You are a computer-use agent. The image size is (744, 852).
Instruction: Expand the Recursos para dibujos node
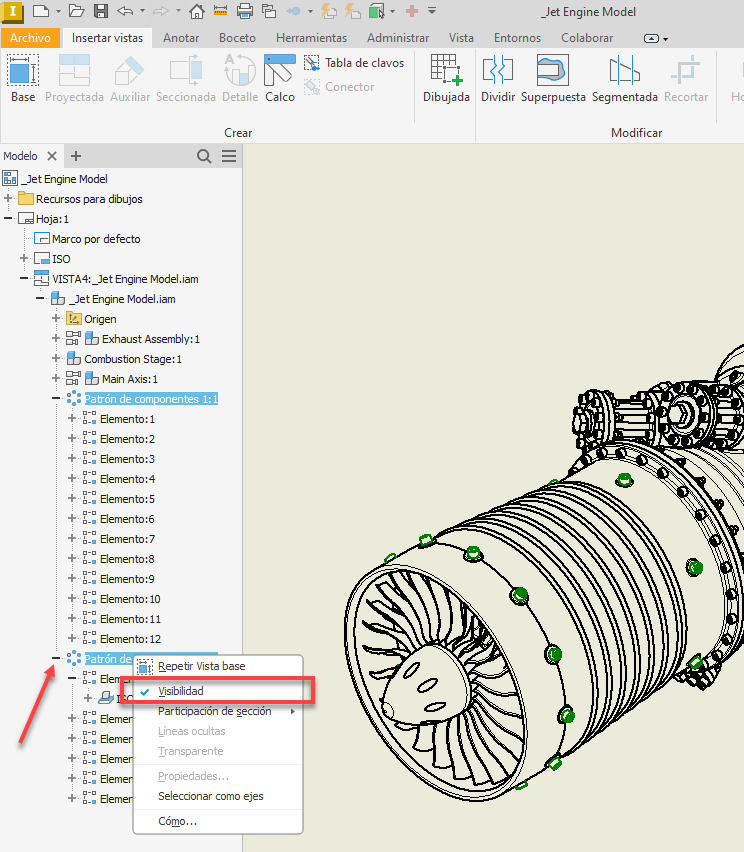click(9, 199)
